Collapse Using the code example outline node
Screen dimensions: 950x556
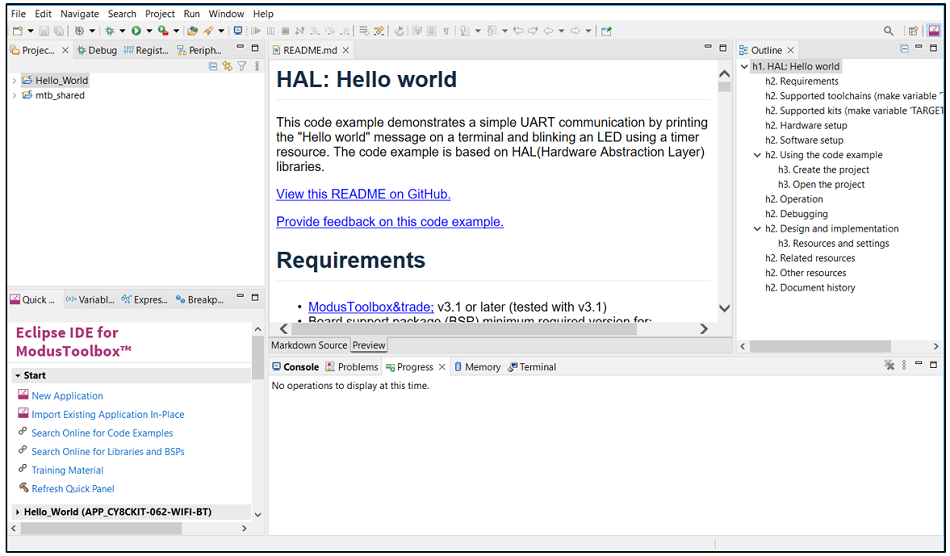757,155
